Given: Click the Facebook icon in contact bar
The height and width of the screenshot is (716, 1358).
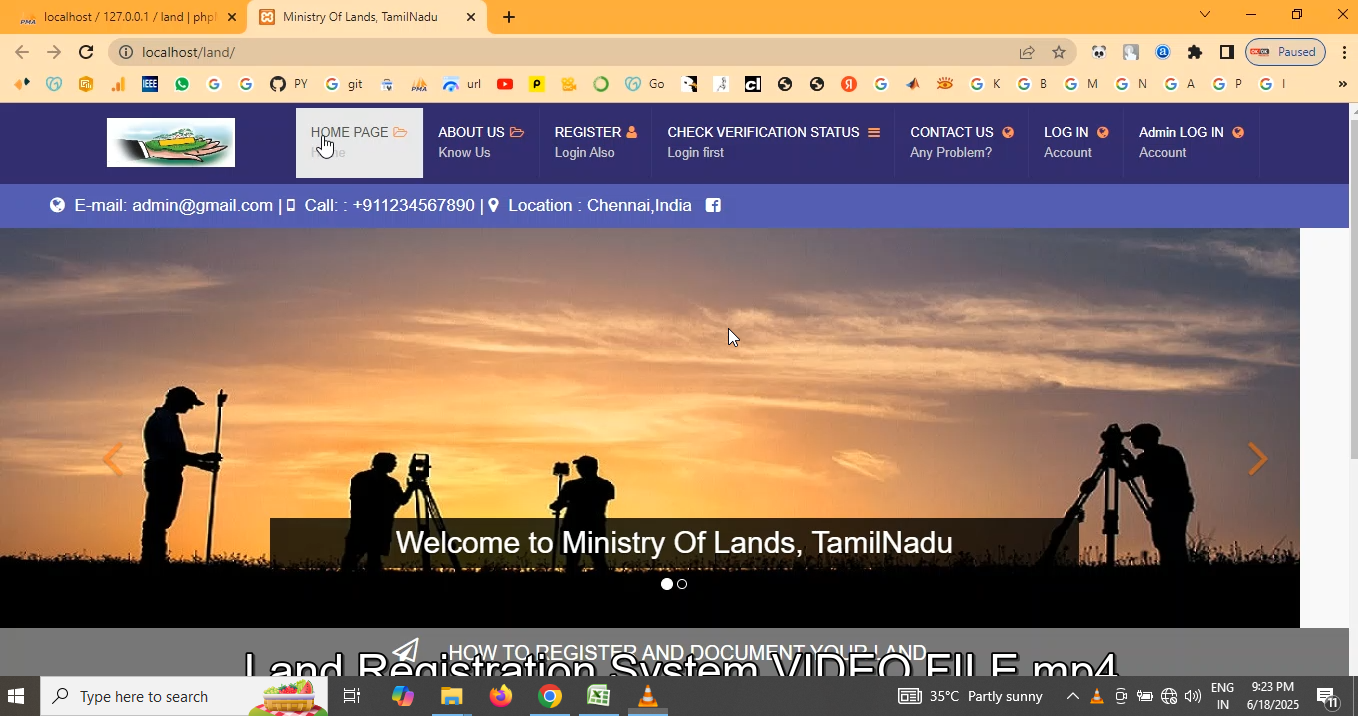Looking at the screenshot, I should click(x=713, y=206).
